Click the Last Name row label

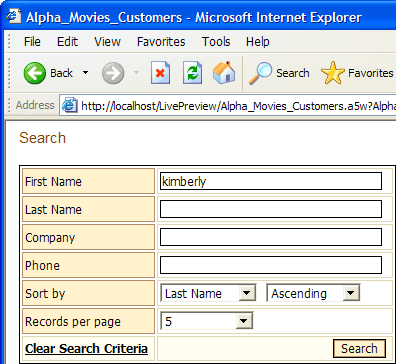click(x=53, y=209)
